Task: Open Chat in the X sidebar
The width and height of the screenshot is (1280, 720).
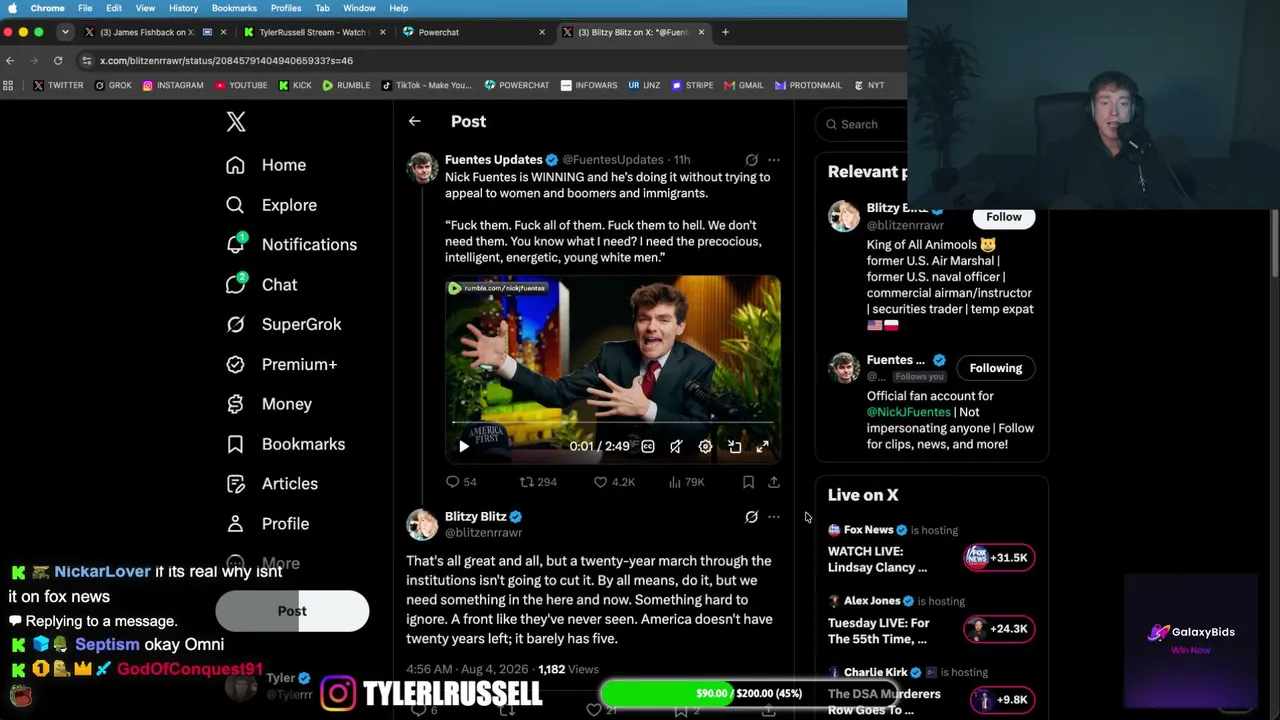Action: [262, 284]
